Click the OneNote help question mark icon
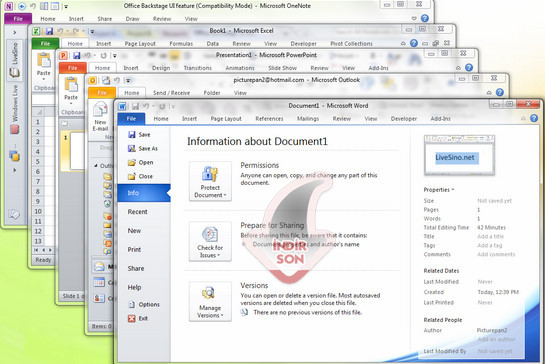 pyautogui.click(x=425, y=18)
